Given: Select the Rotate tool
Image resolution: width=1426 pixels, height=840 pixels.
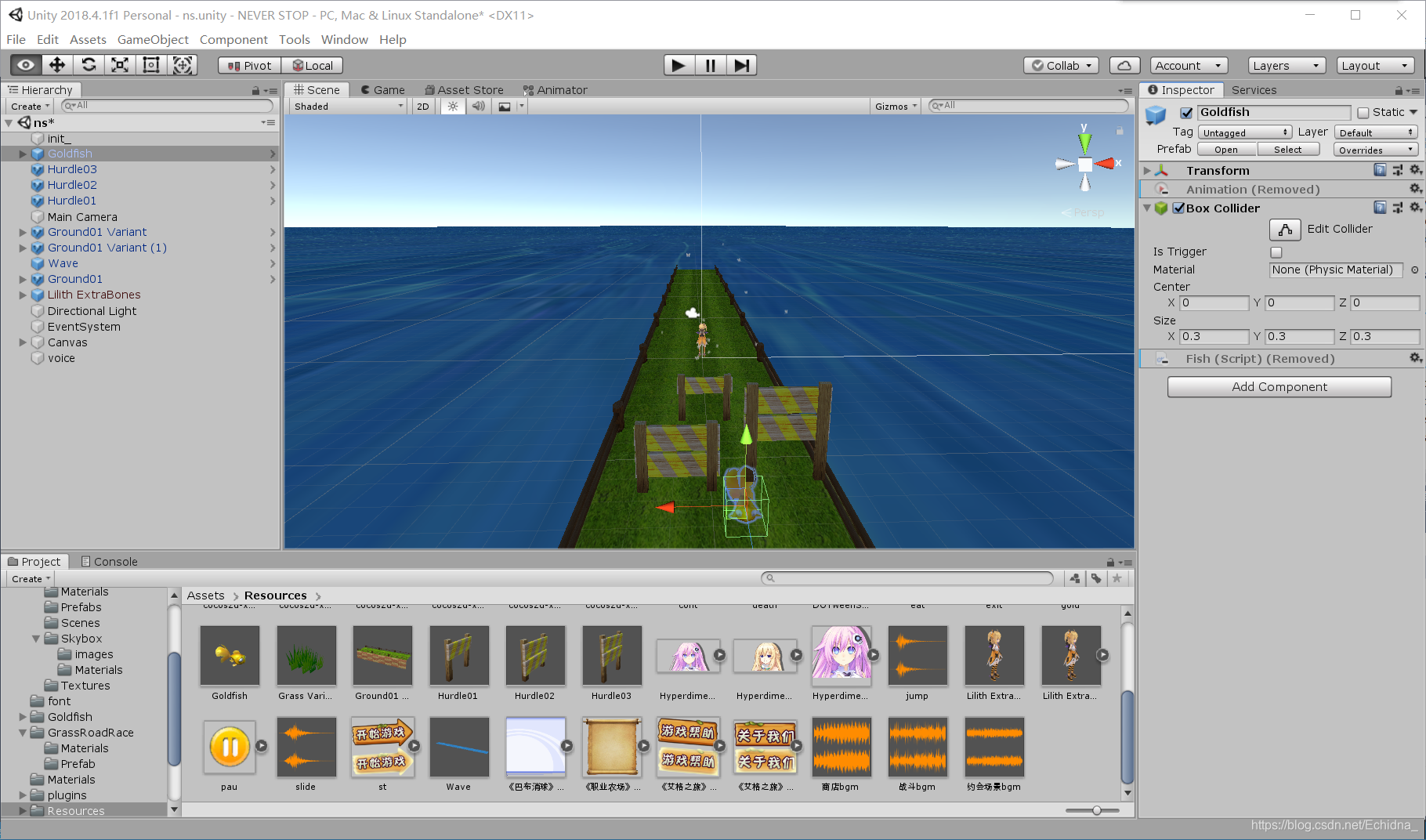Looking at the screenshot, I should coord(89,65).
